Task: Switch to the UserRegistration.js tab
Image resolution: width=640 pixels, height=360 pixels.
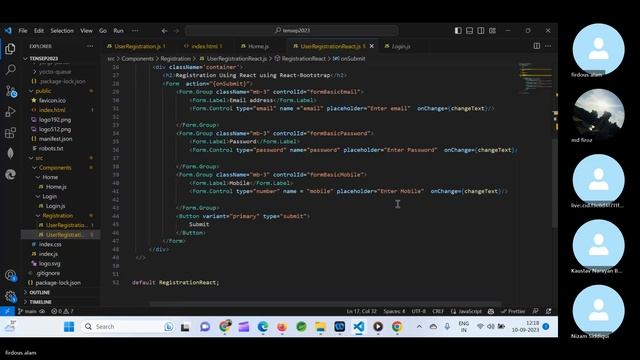Action: (x=138, y=46)
